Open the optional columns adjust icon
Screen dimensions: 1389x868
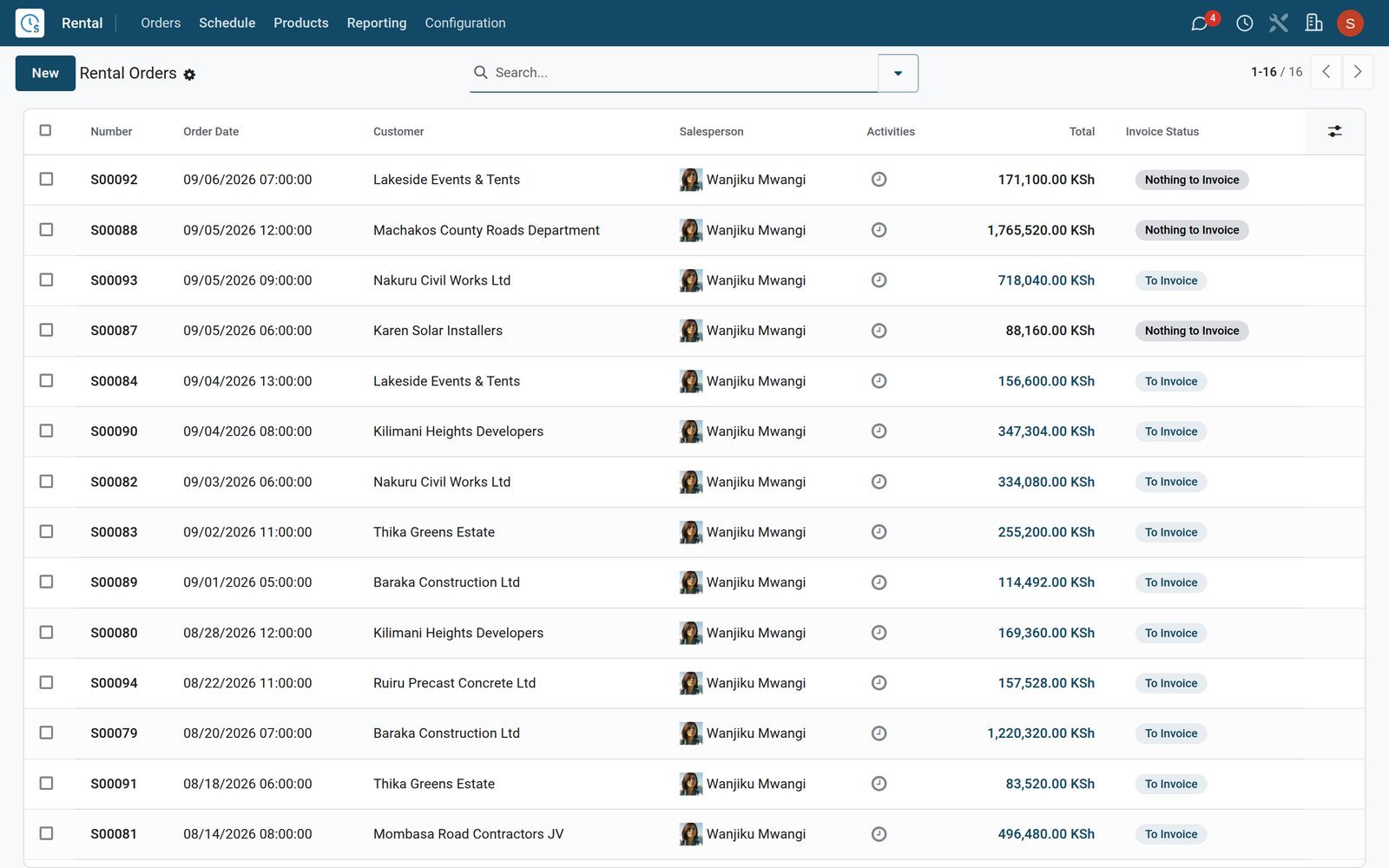click(x=1334, y=131)
